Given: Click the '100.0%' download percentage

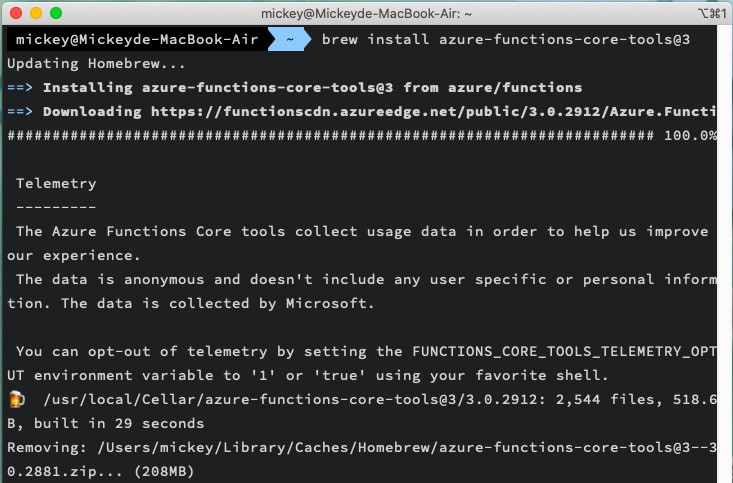Looking at the screenshot, I should click(x=690, y=135).
